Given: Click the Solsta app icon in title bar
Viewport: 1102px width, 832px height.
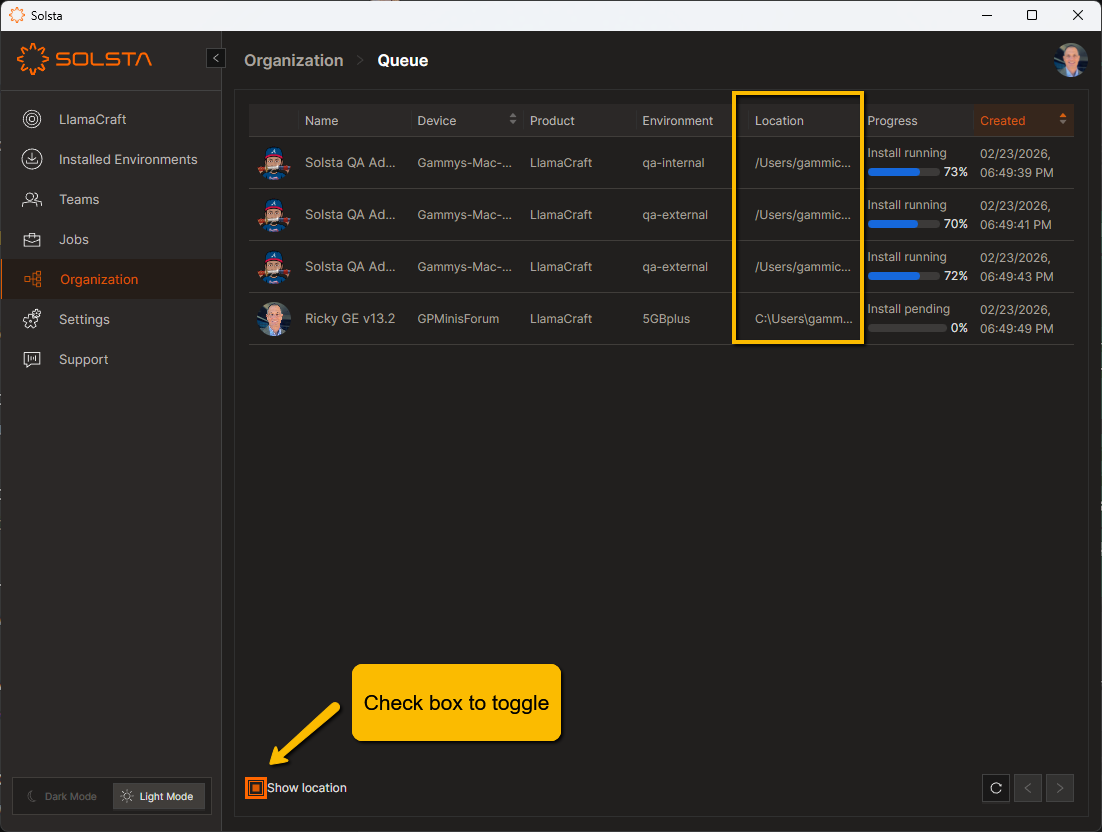Looking at the screenshot, I should [17, 15].
